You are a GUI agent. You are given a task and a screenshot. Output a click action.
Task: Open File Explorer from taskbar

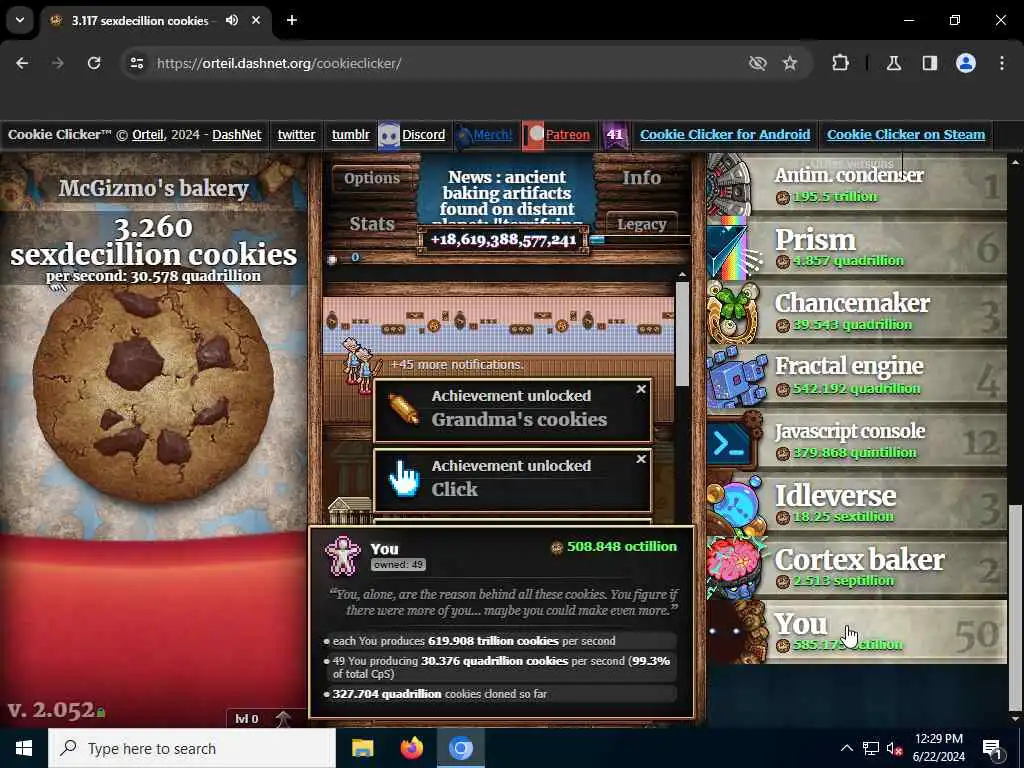coord(362,748)
